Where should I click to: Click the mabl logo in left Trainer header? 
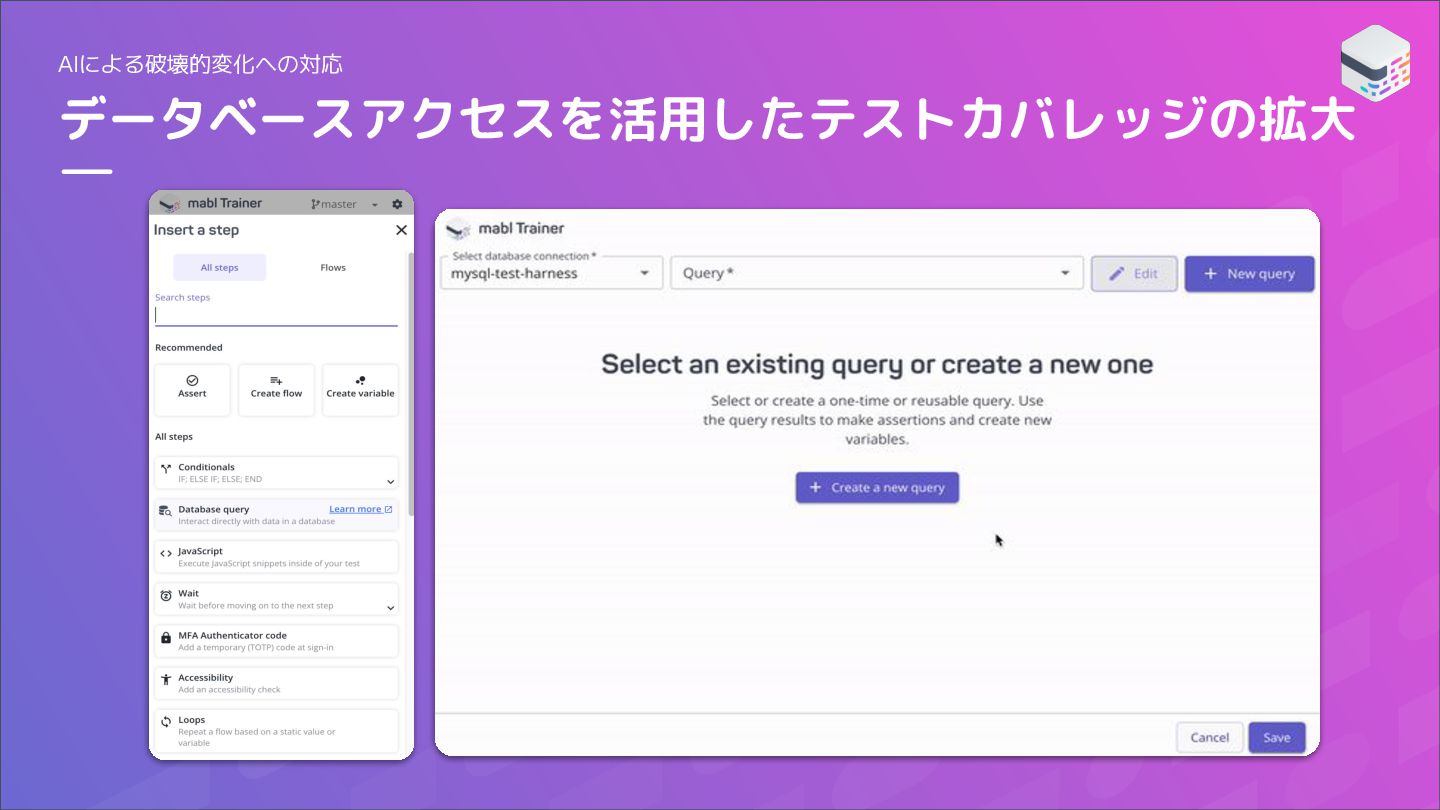coord(170,203)
